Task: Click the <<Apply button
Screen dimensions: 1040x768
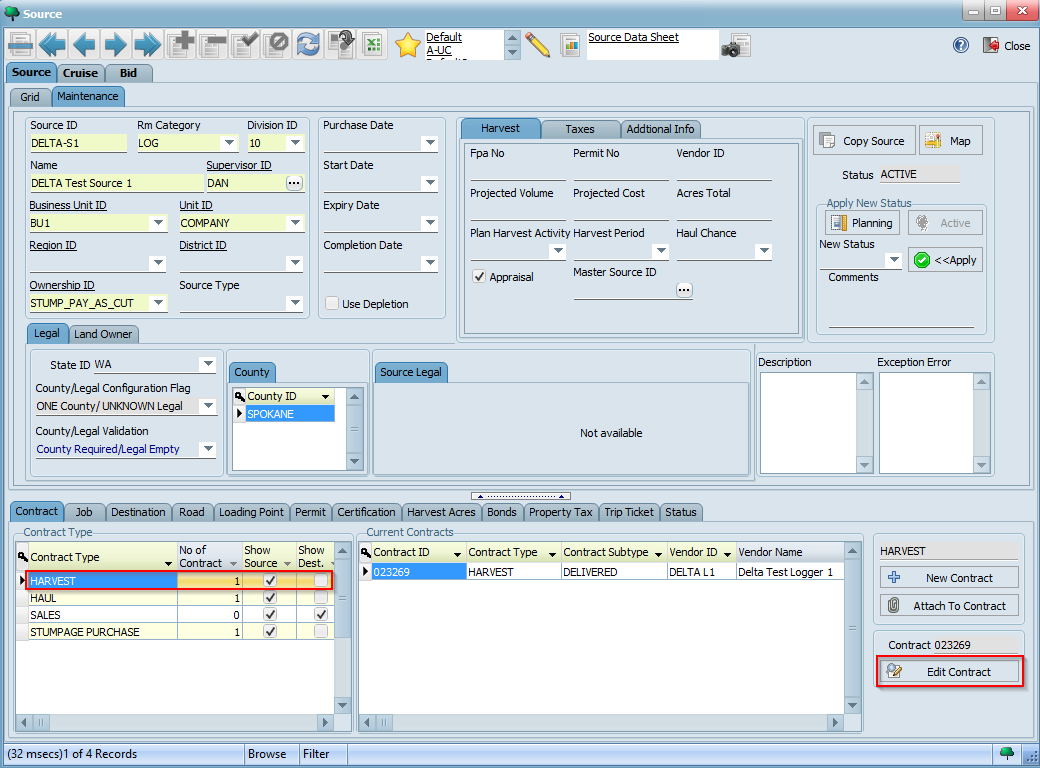Action: point(945,260)
